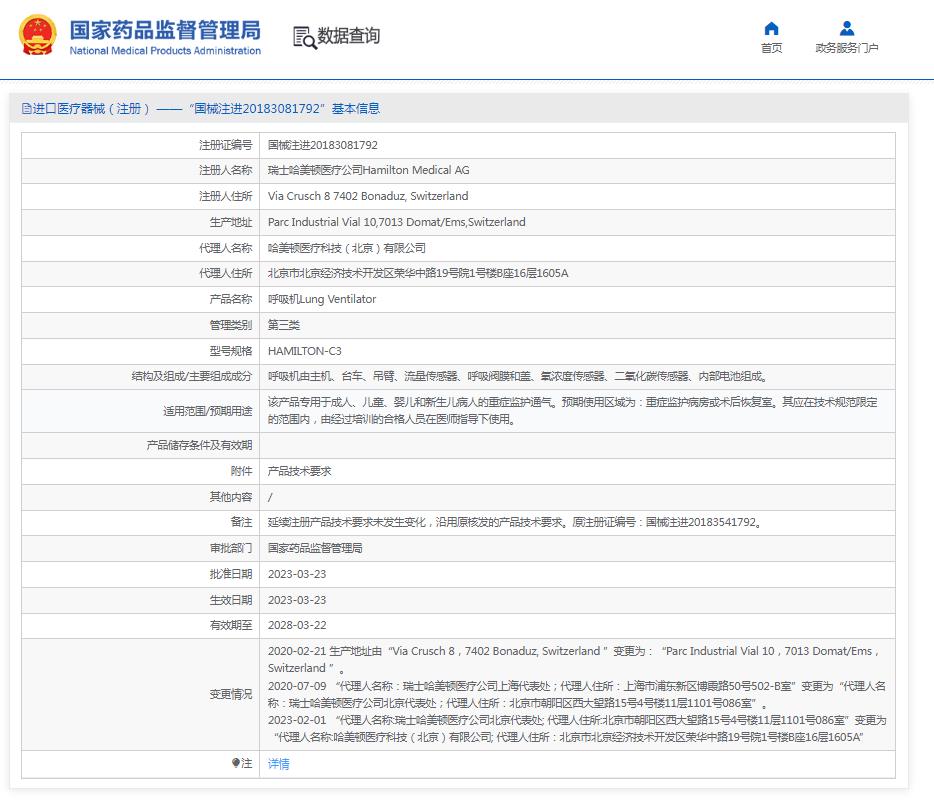Viewport: 934px width, 807px height.
Task: Click the 哈美顿医疗科技（北京）有限公司 agent name
Action: click(346, 248)
